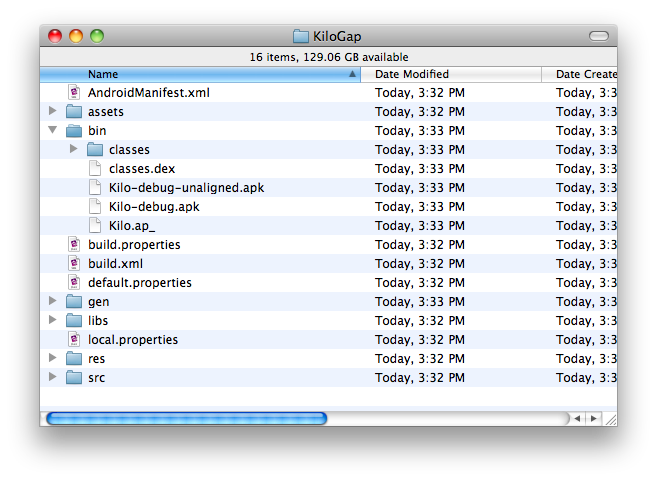657x481 pixels.
Task: Click the AndroidManifest.xml file icon
Action: pos(74,92)
